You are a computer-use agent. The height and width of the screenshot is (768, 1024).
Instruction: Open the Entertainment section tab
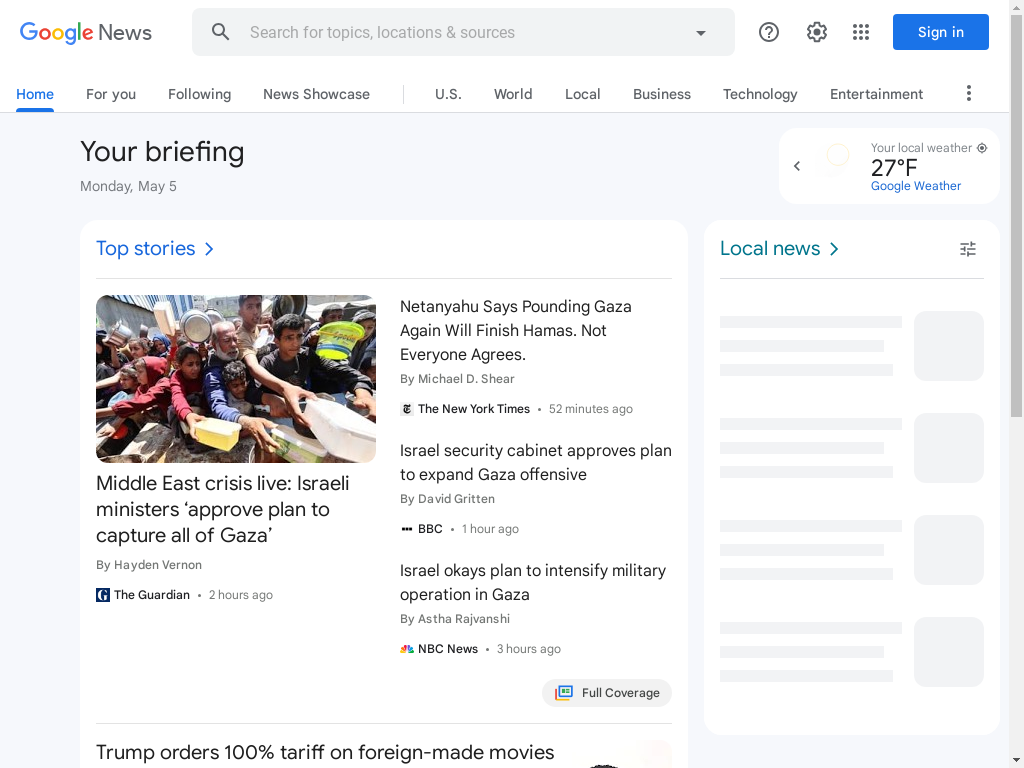tap(876, 94)
